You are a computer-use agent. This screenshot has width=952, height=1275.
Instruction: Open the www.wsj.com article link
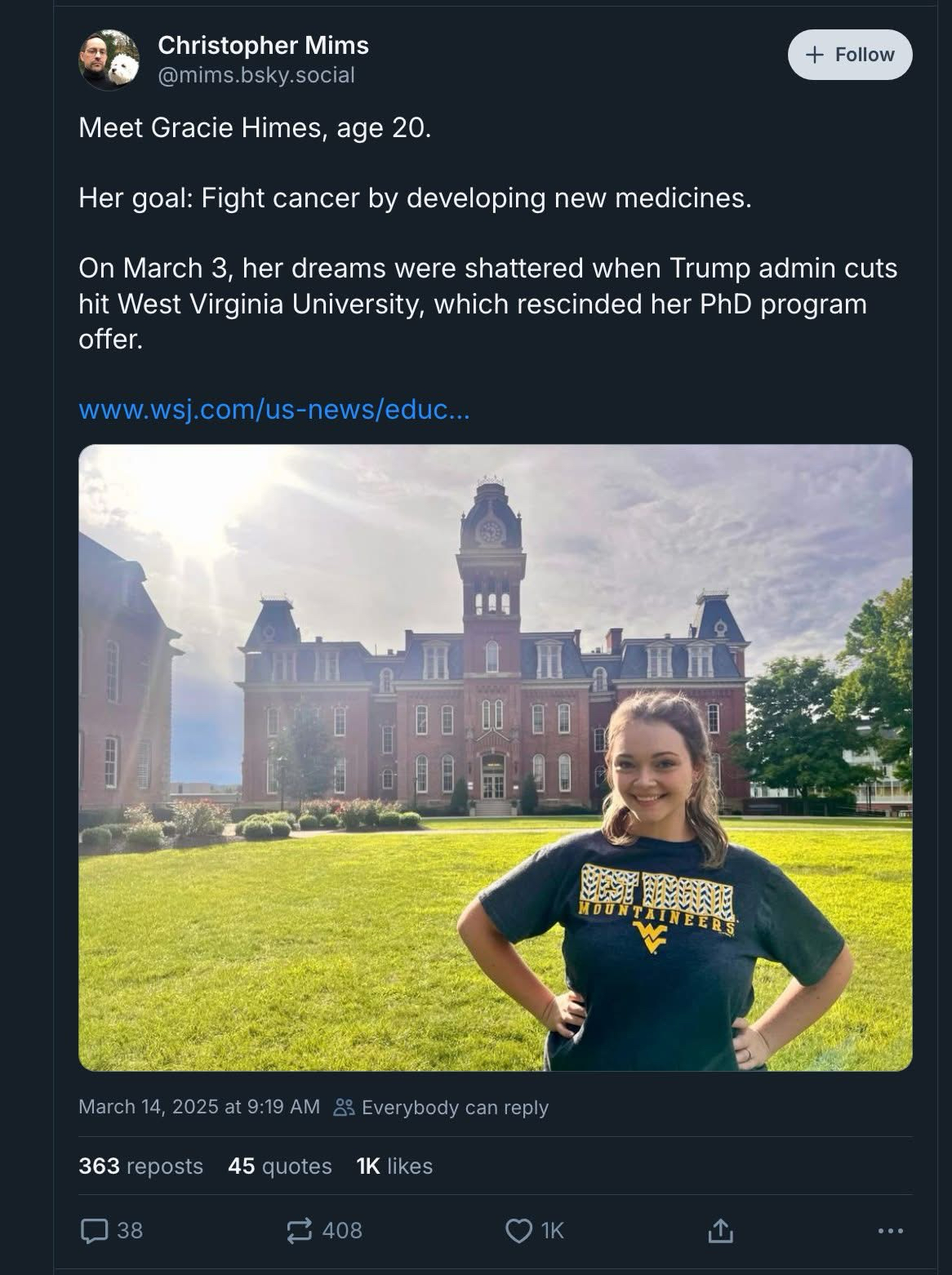[x=274, y=409]
